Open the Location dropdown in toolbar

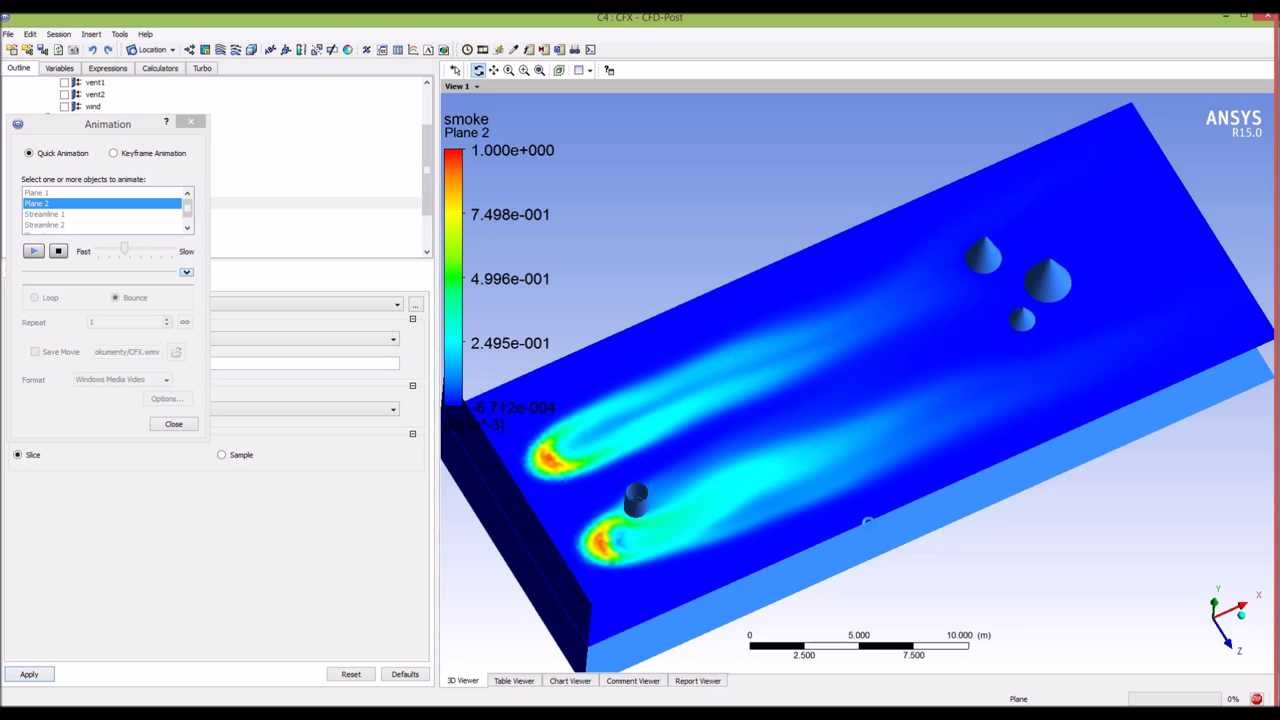coord(152,49)
